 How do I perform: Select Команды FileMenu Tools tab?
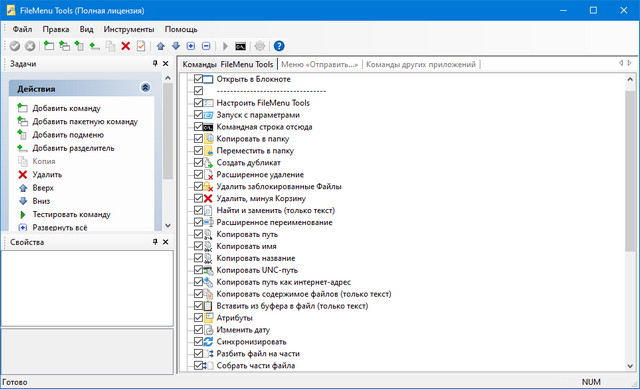point(228,64)
